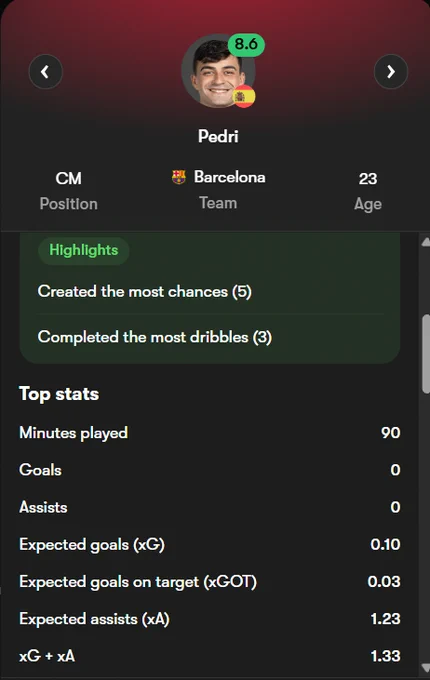Click the scrollbar up arrow
This screenshot has height=680, width=430.
[425, 242]
